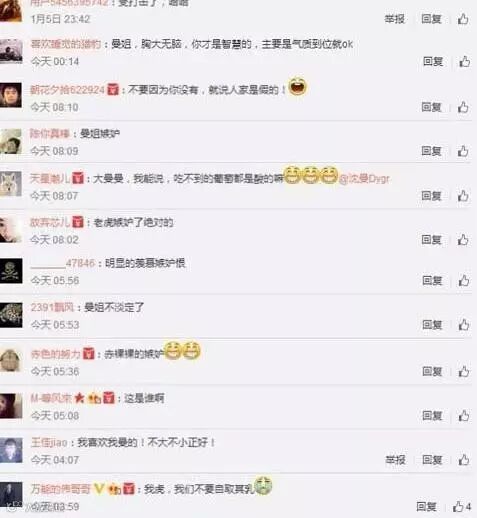Image resolution: width=477 pixels, height=518 pixels.
Task: Click 回复 on the 今天 05:53 comment
Action: tap(432, 325)
